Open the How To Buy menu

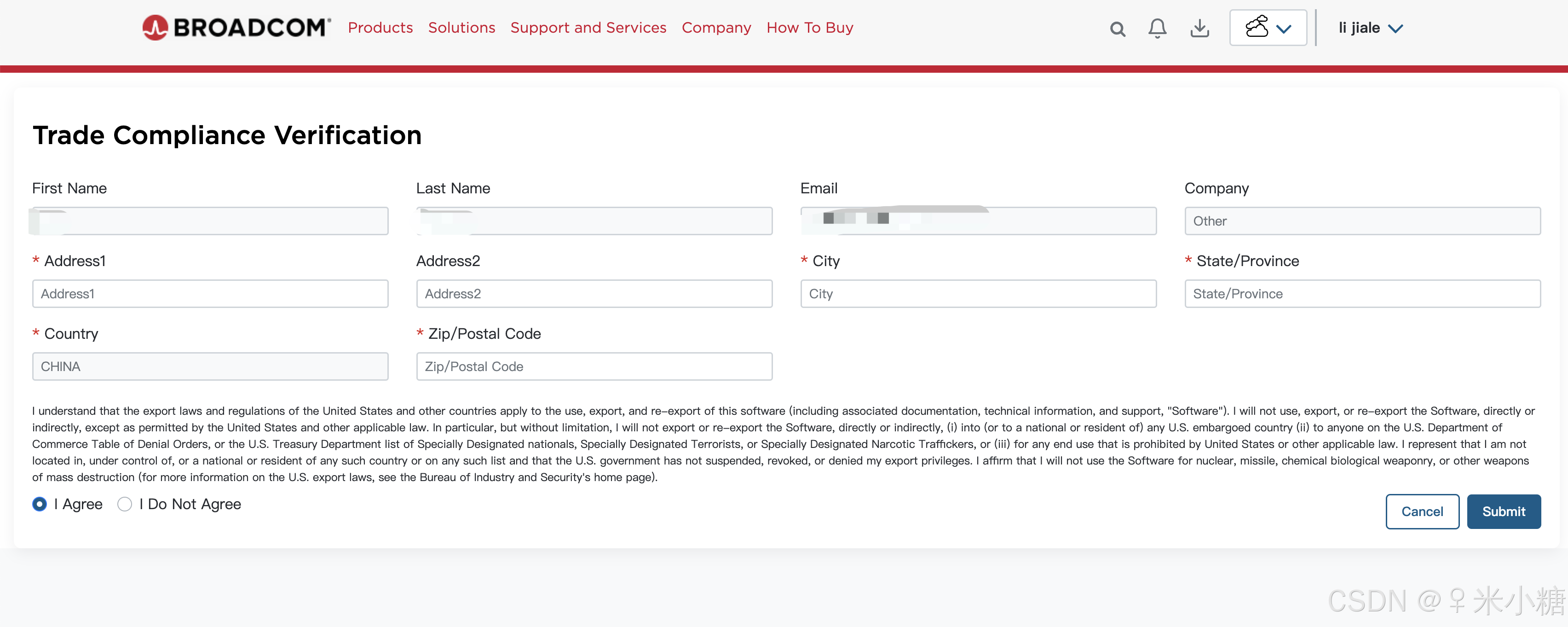pos(809,28)
